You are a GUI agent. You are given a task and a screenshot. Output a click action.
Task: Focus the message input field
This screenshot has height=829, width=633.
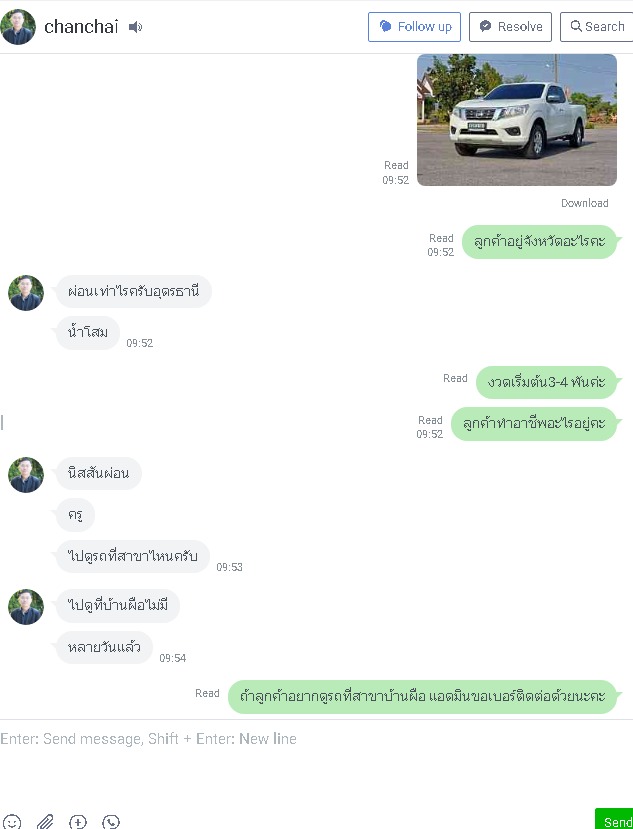coord(316,761)
